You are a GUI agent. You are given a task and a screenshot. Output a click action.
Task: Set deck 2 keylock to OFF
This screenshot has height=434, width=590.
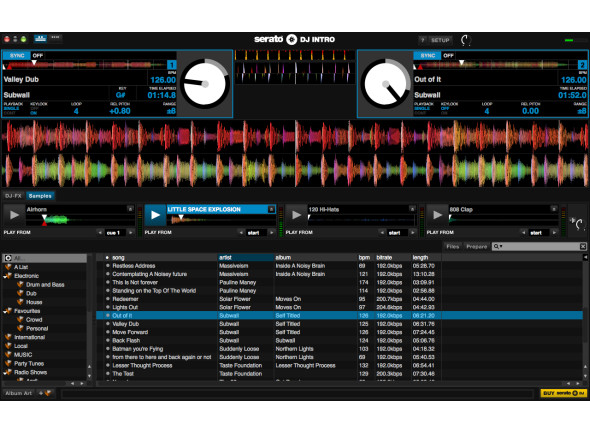(x=445, y=108)
